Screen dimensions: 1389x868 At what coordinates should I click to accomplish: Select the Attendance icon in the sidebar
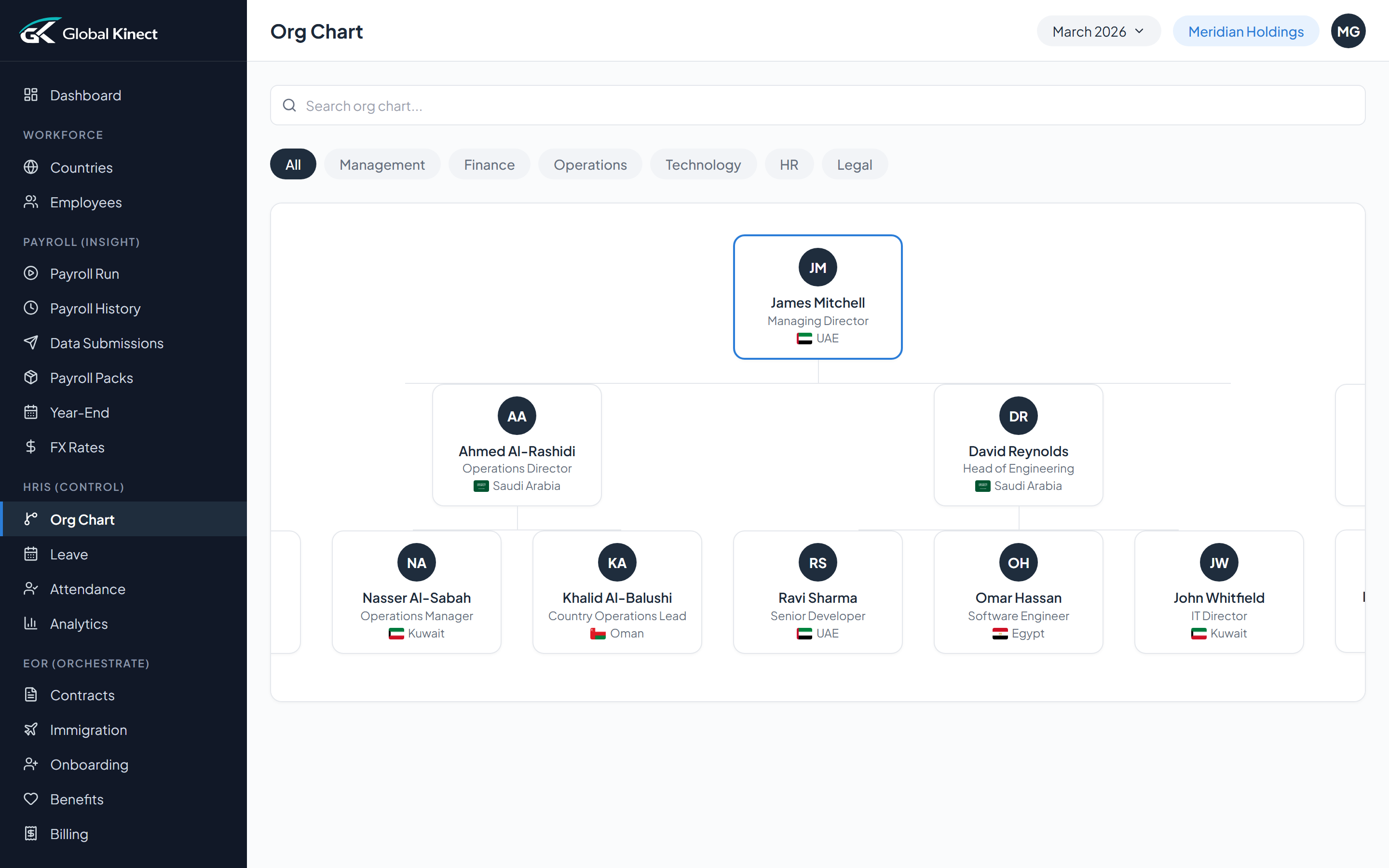(x=30, y=589)
